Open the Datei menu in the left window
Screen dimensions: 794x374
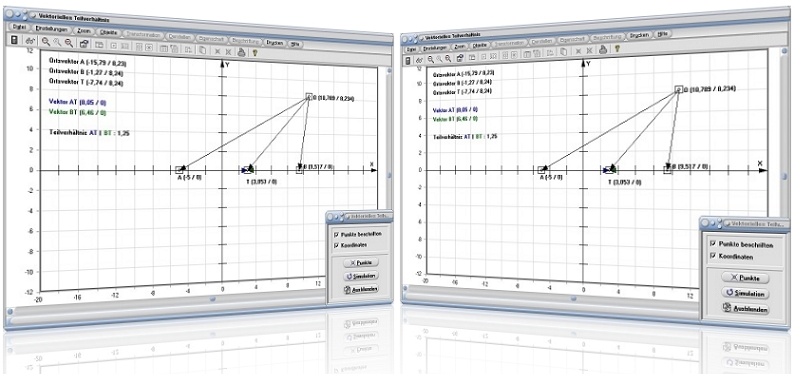[20, 27]
